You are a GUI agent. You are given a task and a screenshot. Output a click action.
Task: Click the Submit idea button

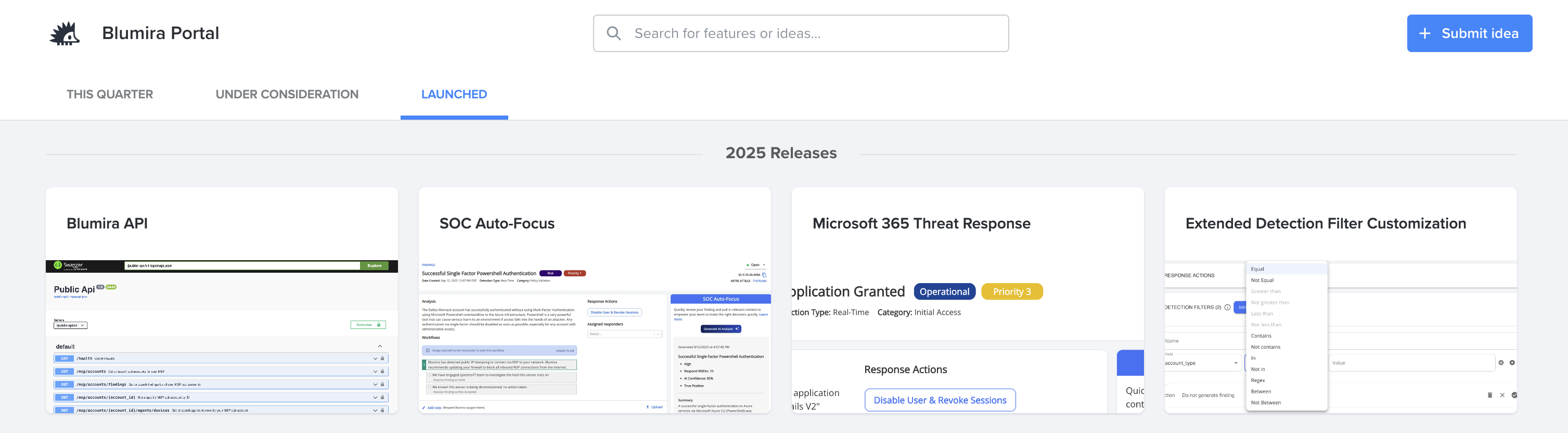pos(1469,33)
